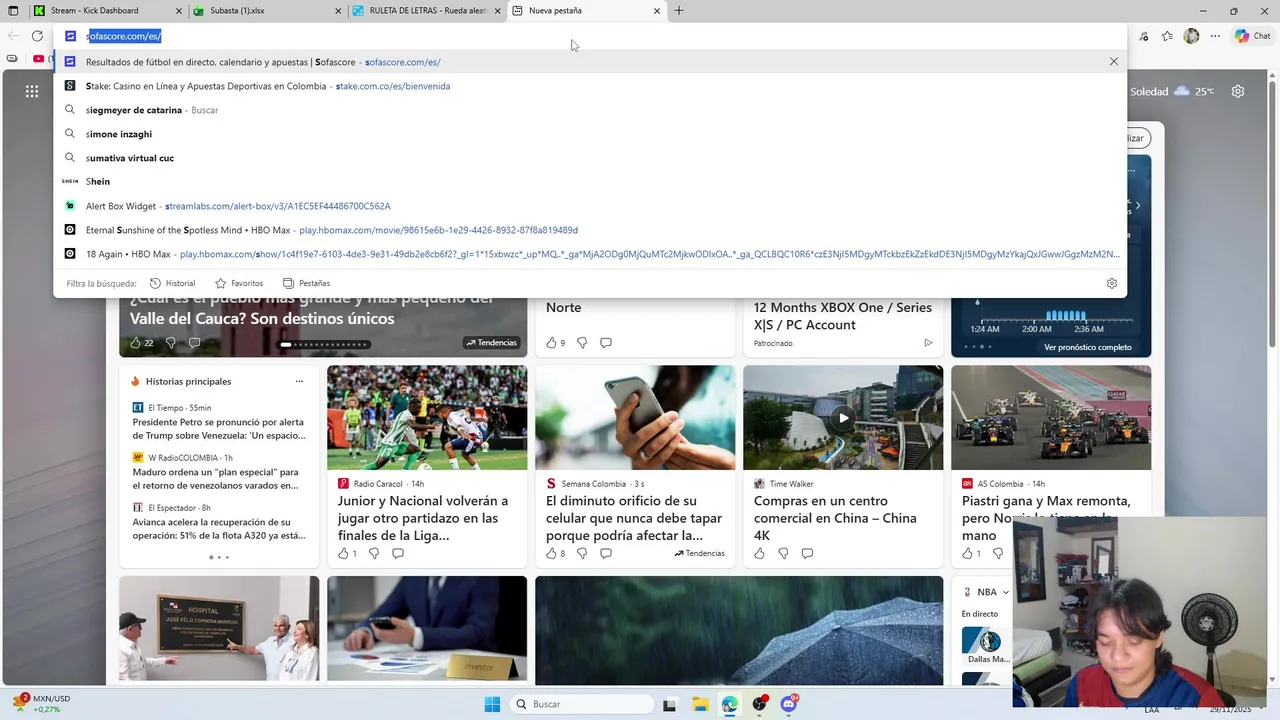This screenshot has width=1280, height=720.
Task: Open Discord from the taskbar
Action: click(789, 704)
